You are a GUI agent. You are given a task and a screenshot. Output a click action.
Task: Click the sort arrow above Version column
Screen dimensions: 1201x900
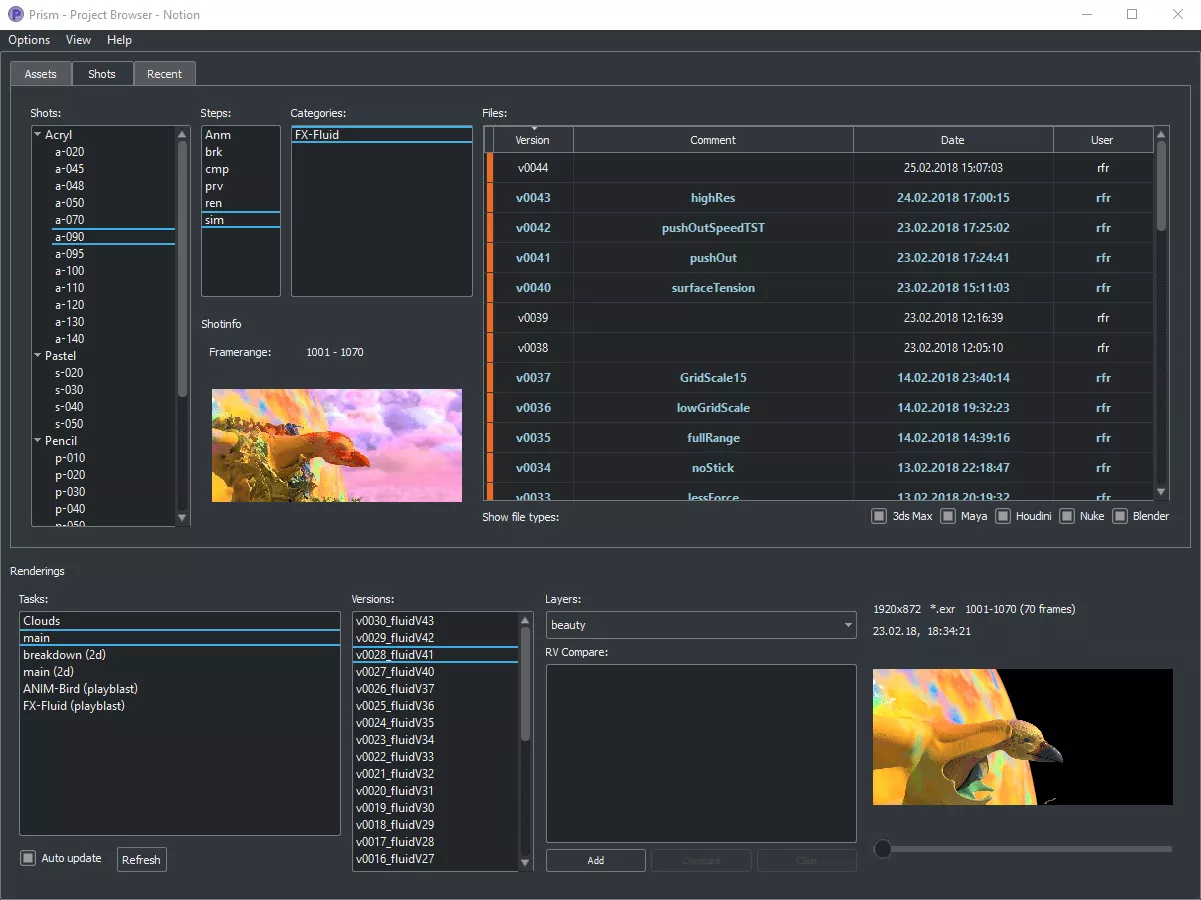[x=533, y=129]
